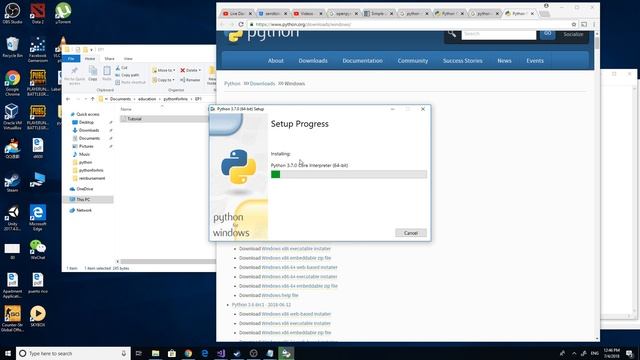The width and height of the screenshot is (640, 360).
Task: Open OneDrive in Explorer sidebar
Action: tap(84, 189)
